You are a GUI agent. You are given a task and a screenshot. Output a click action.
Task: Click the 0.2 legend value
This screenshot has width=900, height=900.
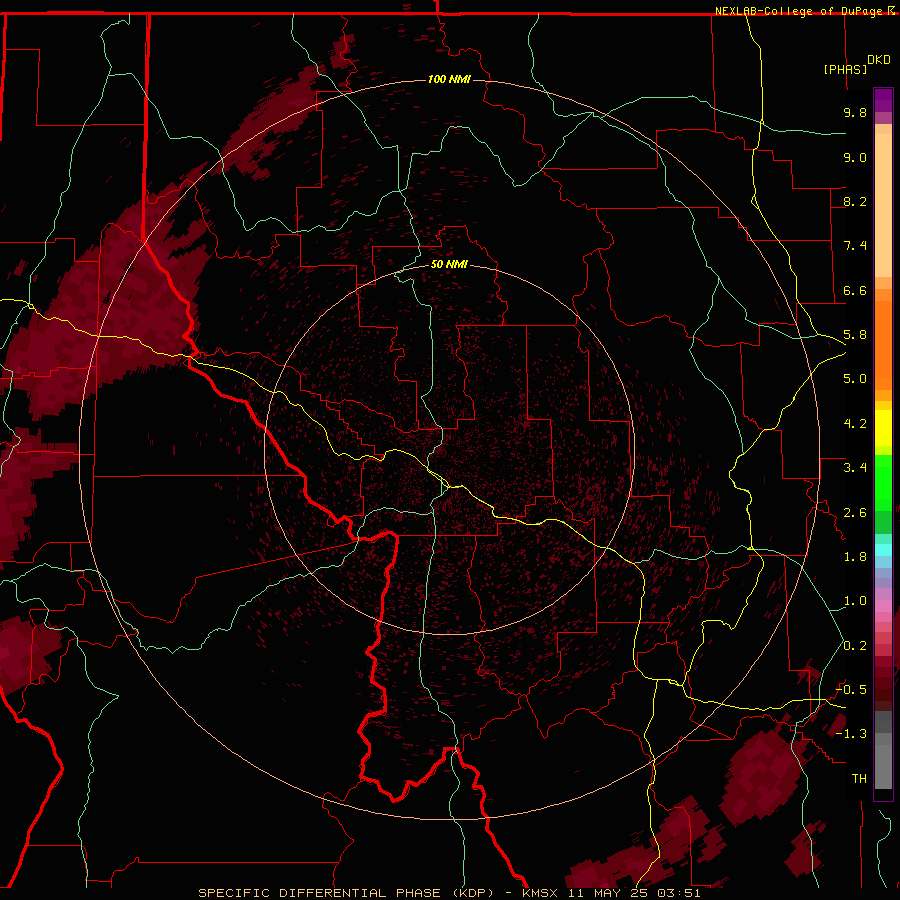point(855,646)
